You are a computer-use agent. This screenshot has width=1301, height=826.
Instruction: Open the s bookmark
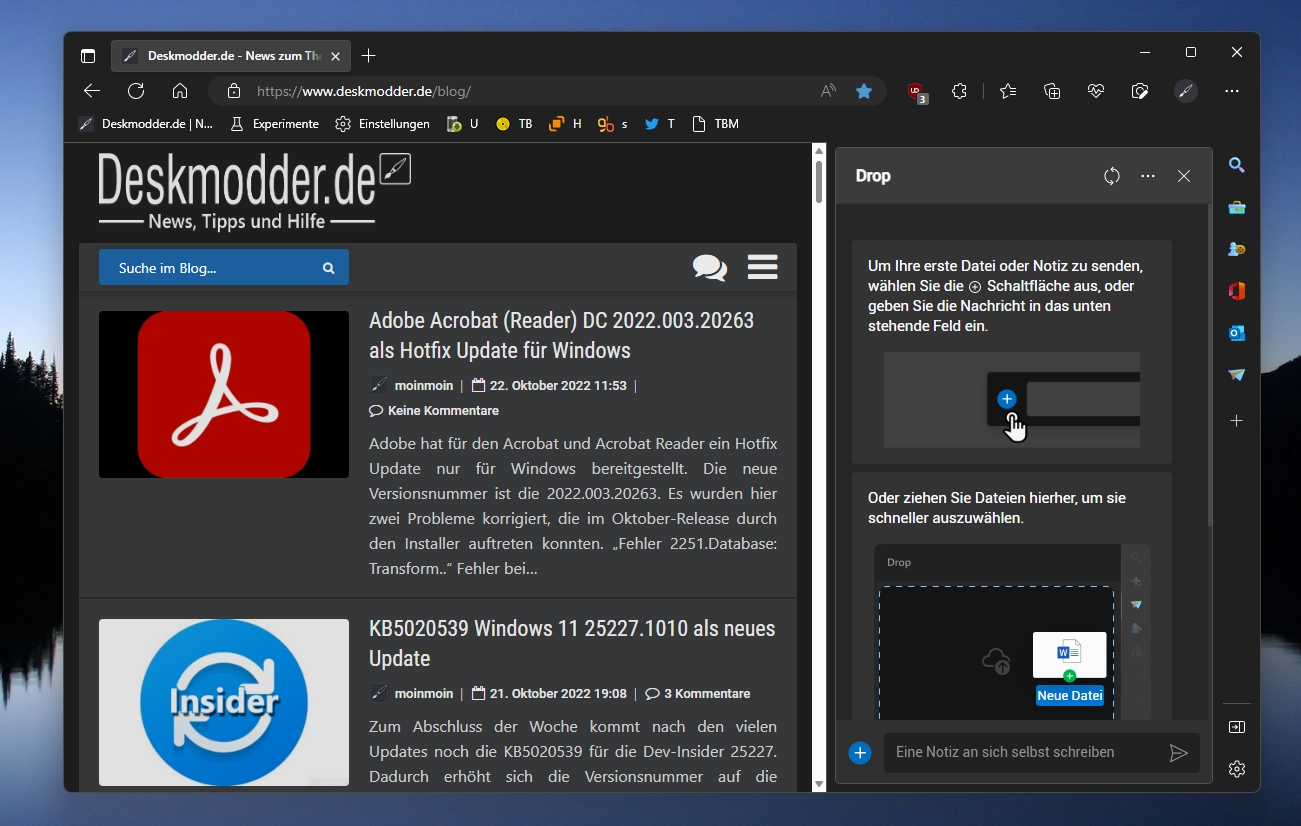pos(612,124)
